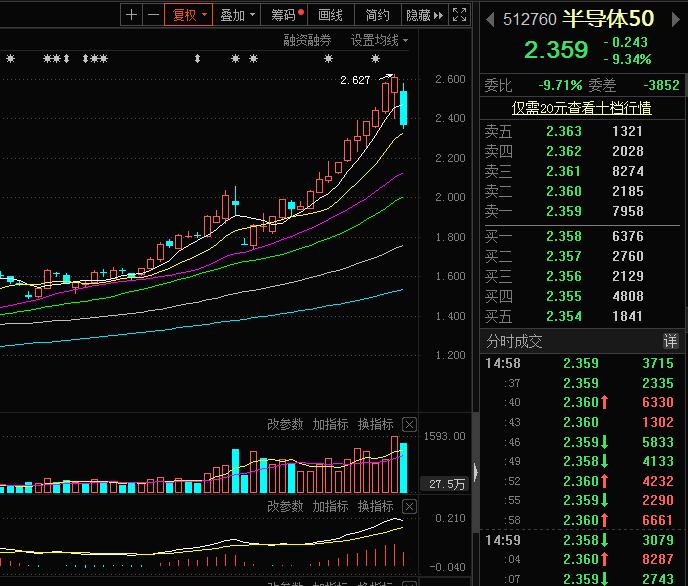Zoom in the chart with plus icon
The width and height of the screenshot is (688, 586).
point(131,15)
